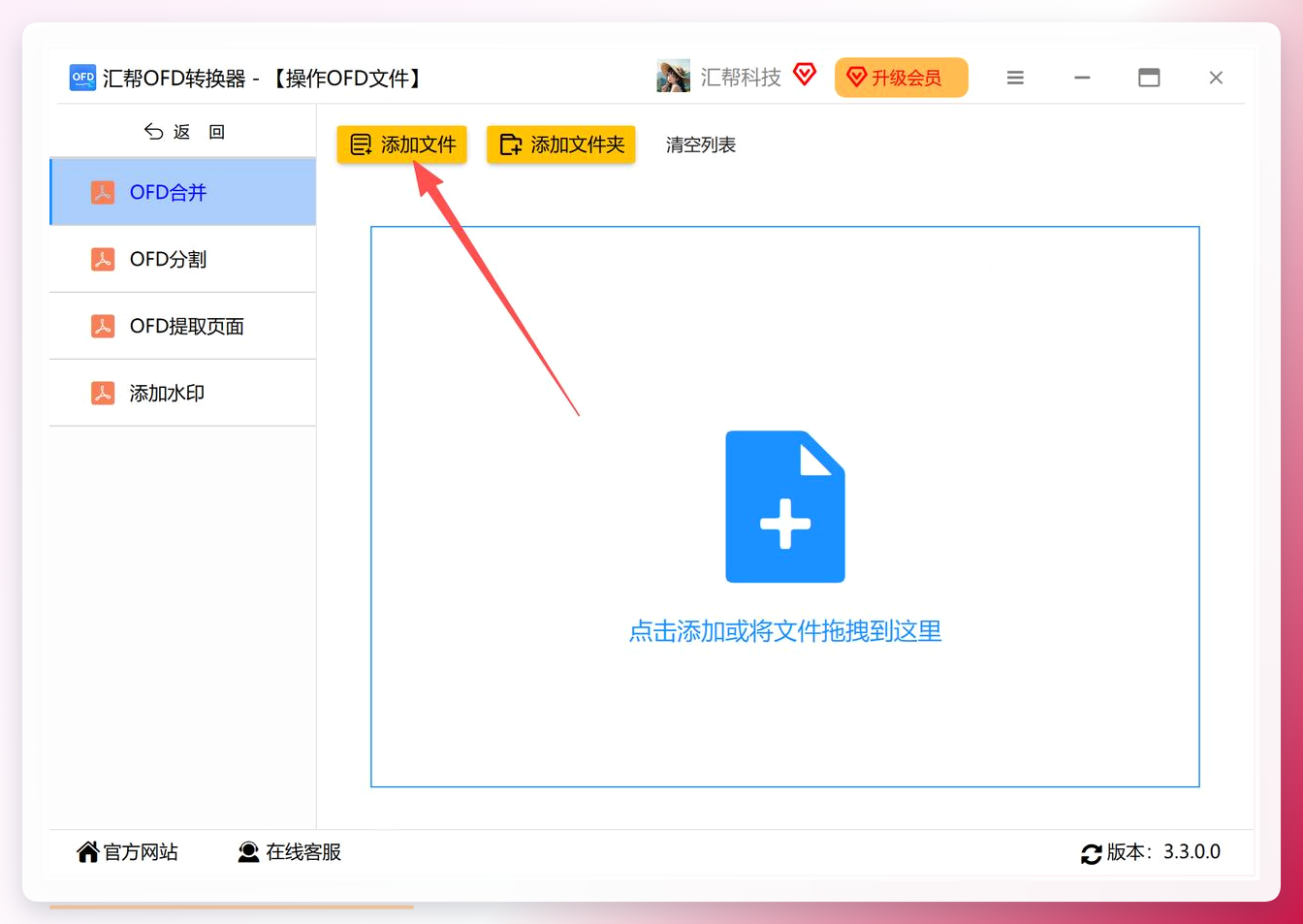This screenshot has height=924, width=1303.
Task: Click the 升级会员 upgrade button
Action: (x=902, y=78)
